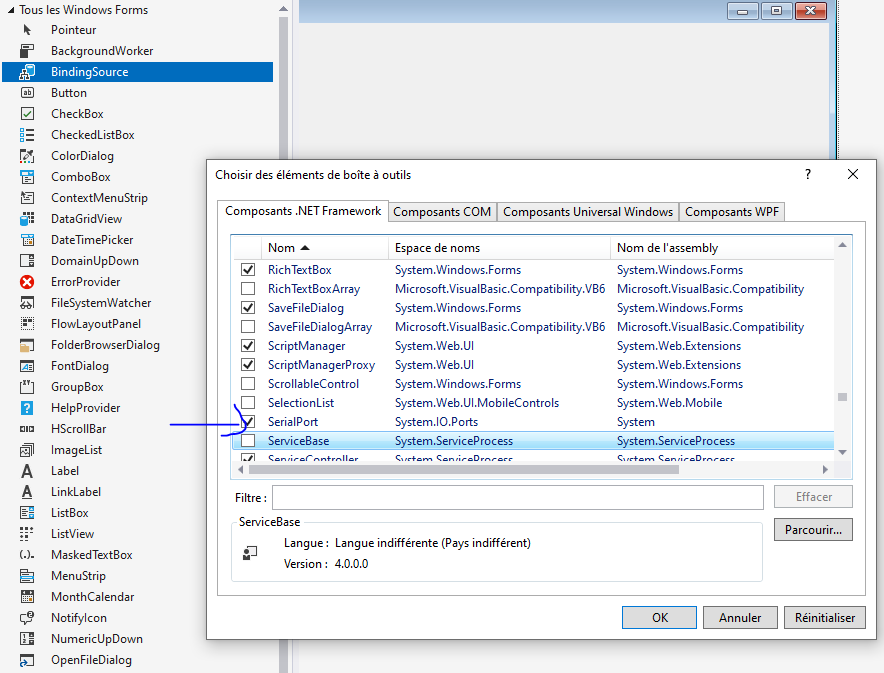
Task: Uncheck the RichTextBox component checkbox
Action: click(248, 270)
